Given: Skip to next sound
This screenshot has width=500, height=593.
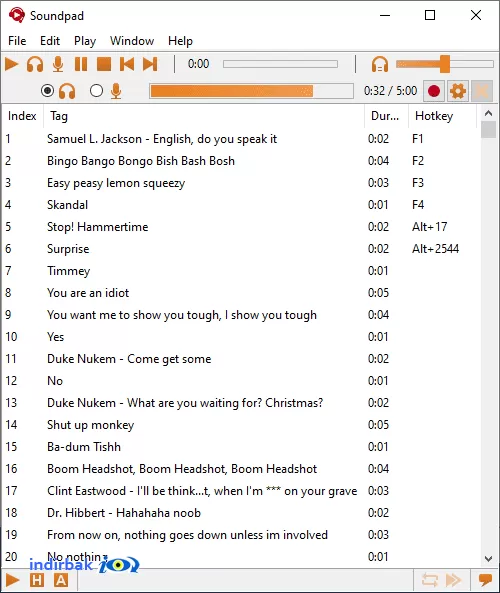Looking at the screenshot, I should [x=150, y=64].
